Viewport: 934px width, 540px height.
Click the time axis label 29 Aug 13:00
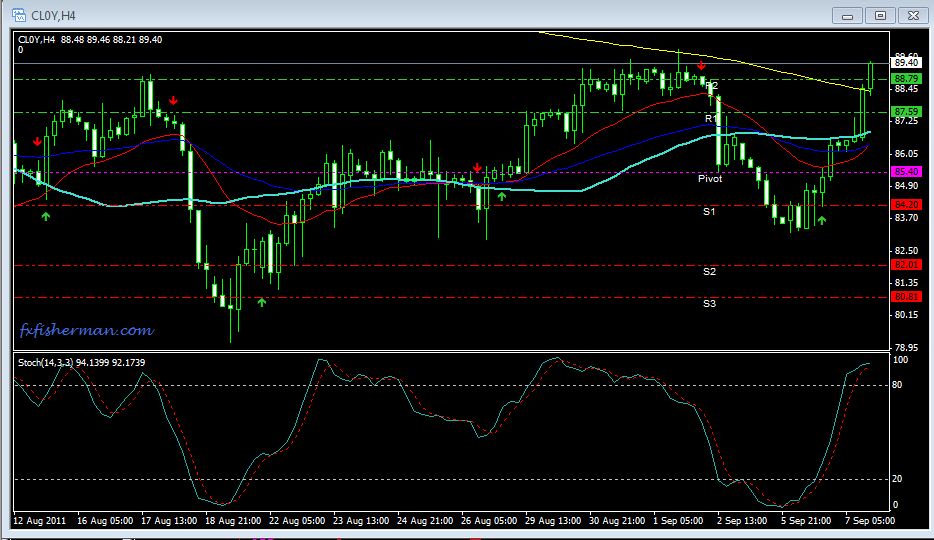coord(553,521)
